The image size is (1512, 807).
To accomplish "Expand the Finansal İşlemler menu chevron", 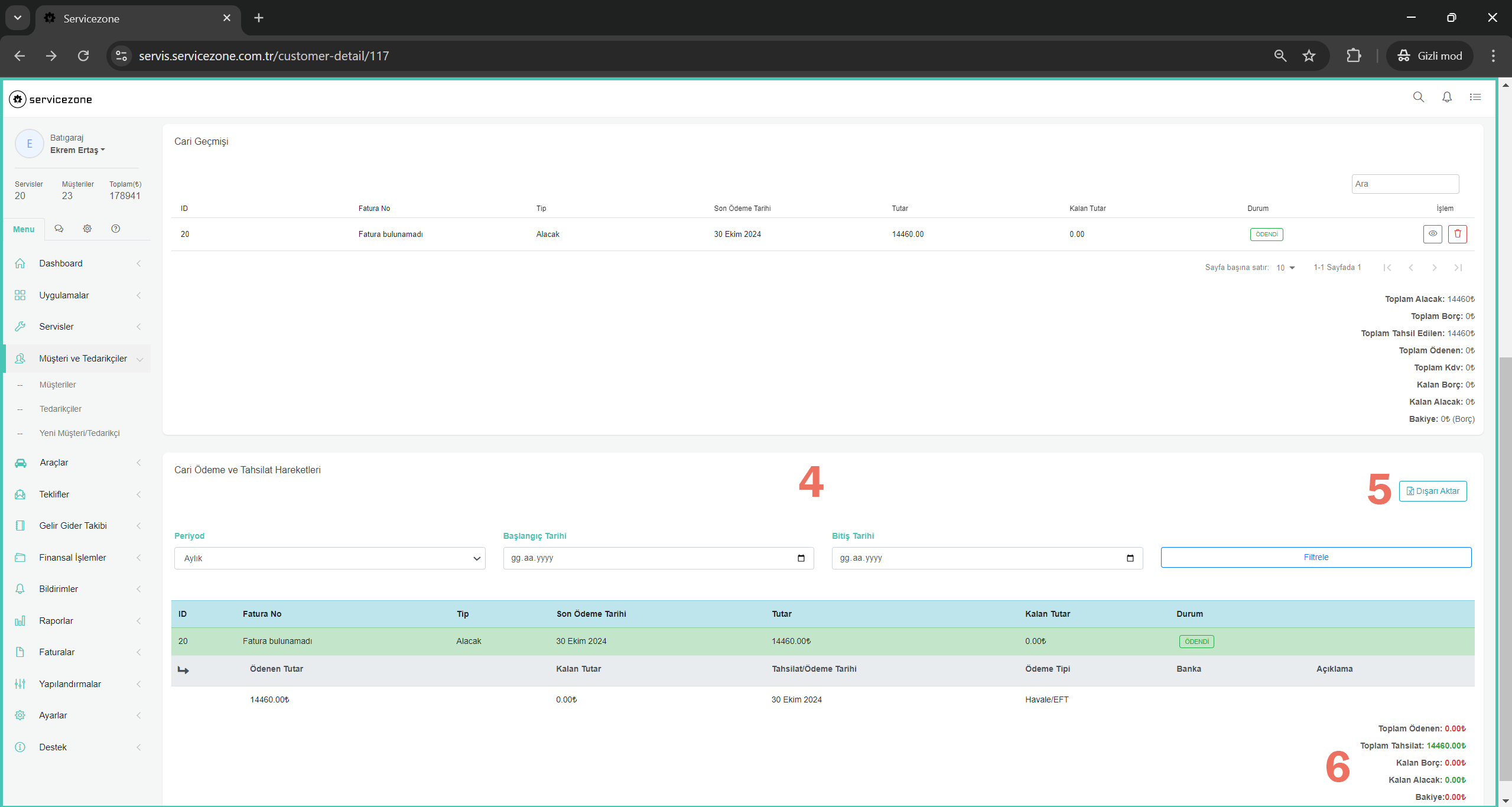I will coord(139,558).
